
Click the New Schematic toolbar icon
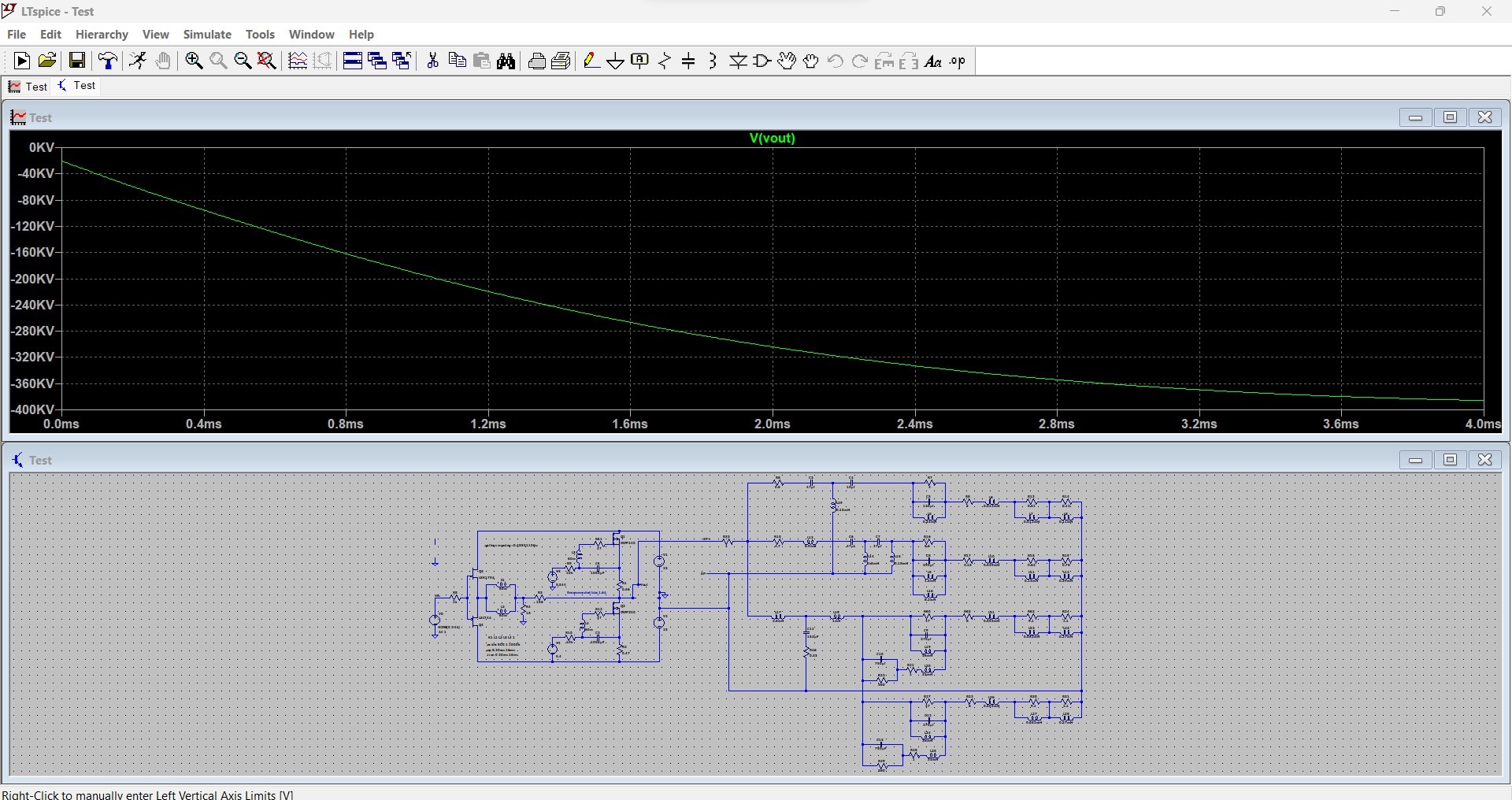[22, 61]
